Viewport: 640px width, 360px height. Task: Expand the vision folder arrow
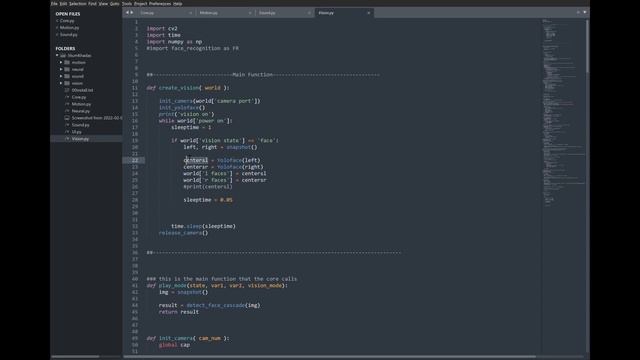coord(61,83)
